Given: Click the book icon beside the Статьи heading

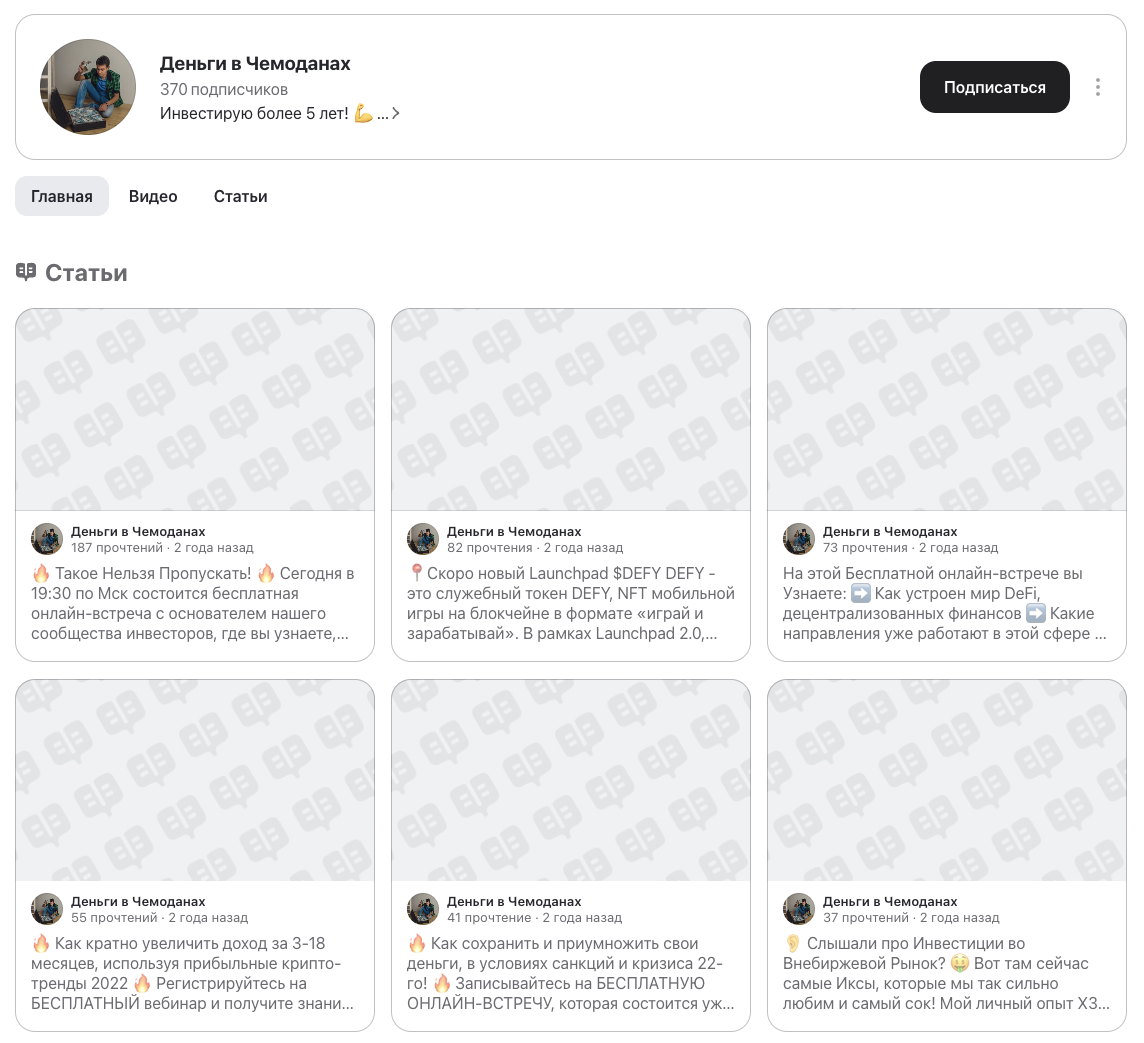Looking at the screenshot, I should click(26, 272).
